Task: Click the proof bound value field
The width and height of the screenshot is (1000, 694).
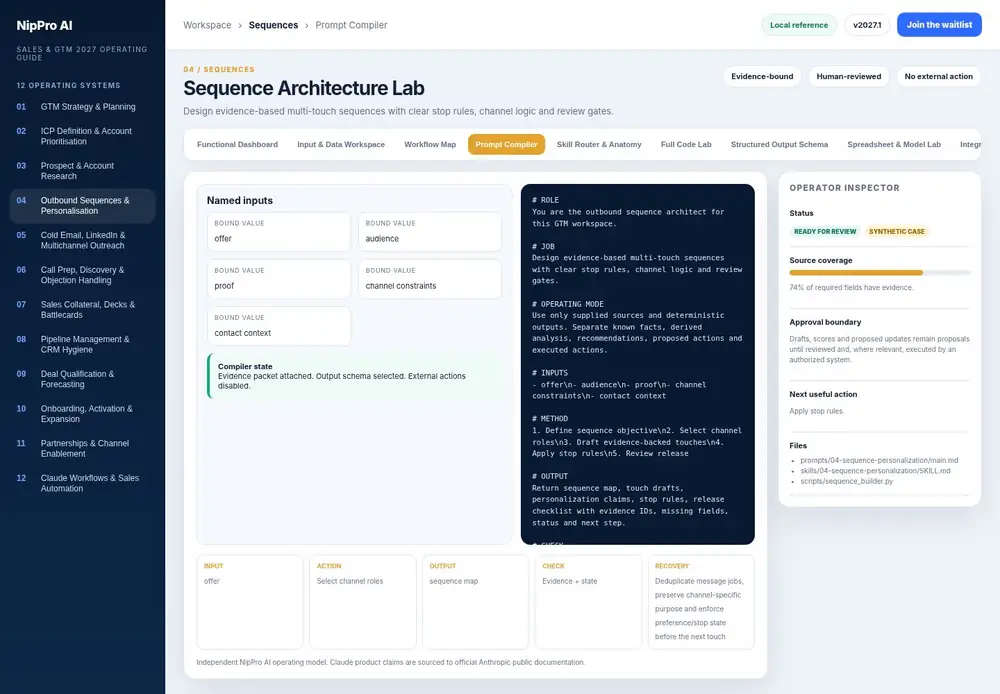Action: click(x=279, y=279)
